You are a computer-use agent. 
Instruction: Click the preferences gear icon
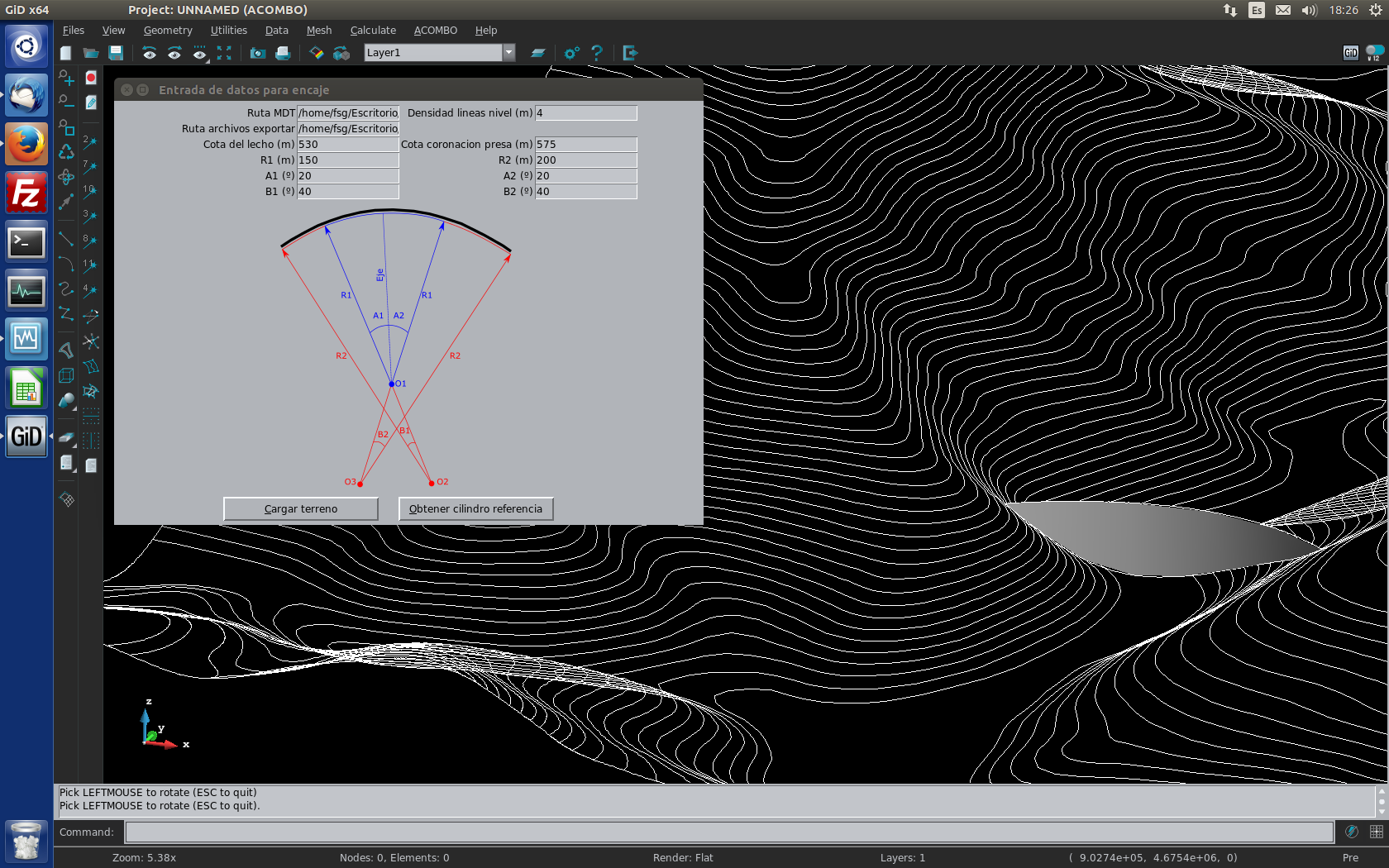point(571,53)
